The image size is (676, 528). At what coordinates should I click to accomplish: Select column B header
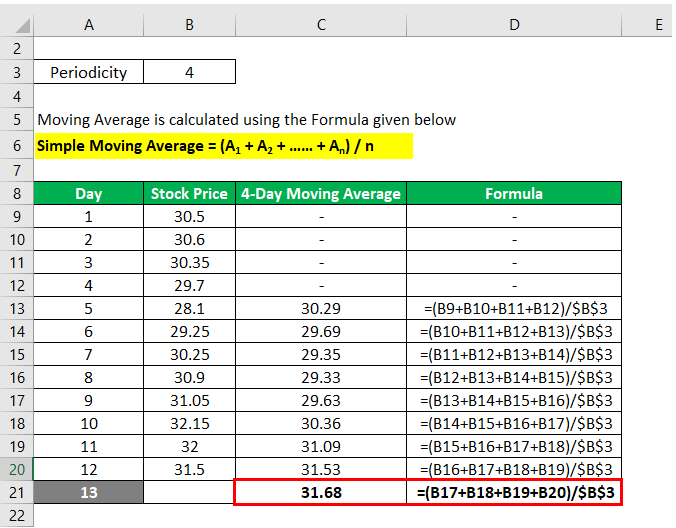pyautogui.click(x=189, y=25)
